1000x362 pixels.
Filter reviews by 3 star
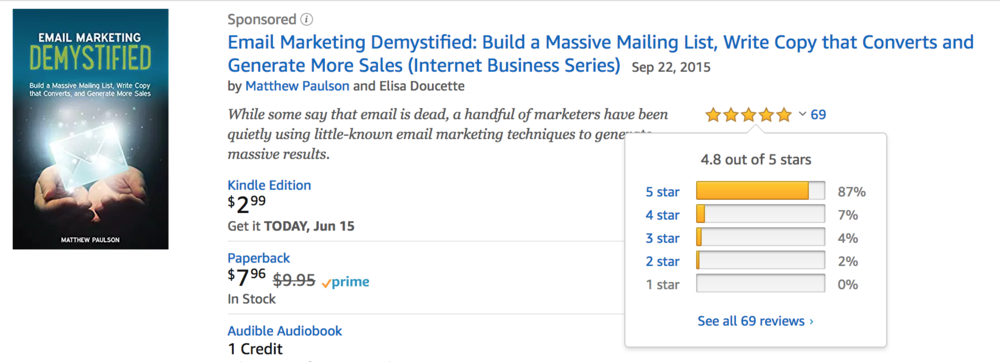[x=663, y=238]
